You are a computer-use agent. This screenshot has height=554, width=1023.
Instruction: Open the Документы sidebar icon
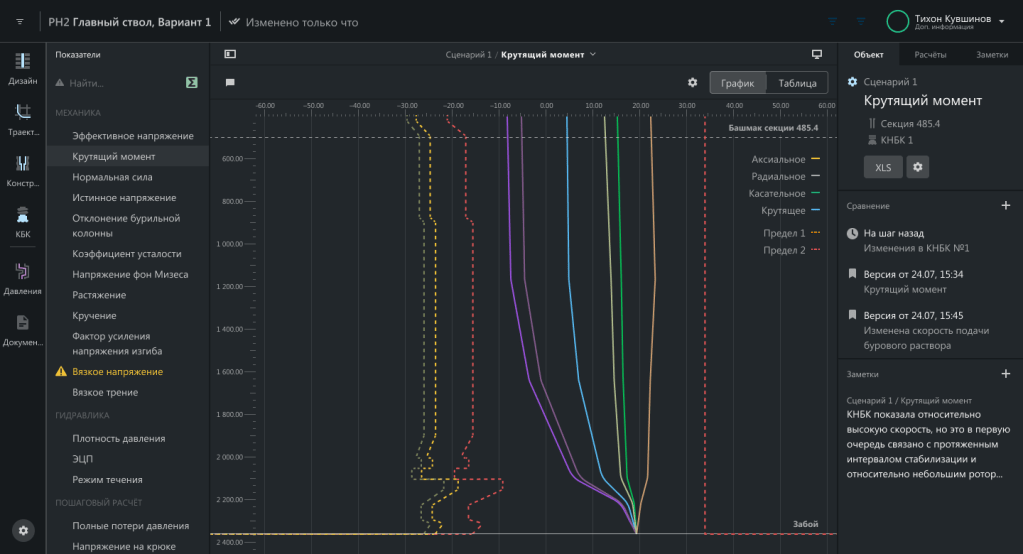(x=22, y=328)
